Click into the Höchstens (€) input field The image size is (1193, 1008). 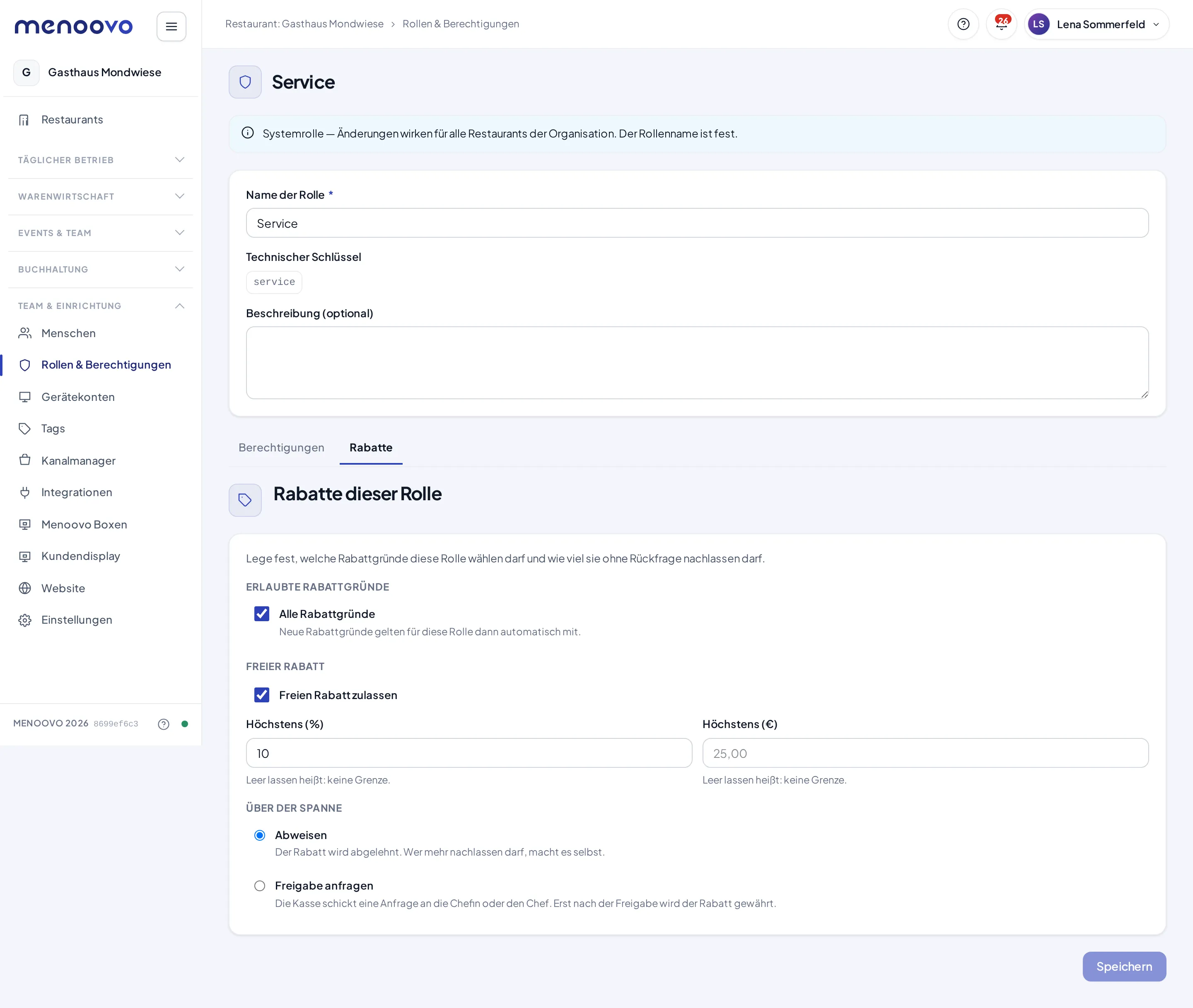click(x=925, y=753)
